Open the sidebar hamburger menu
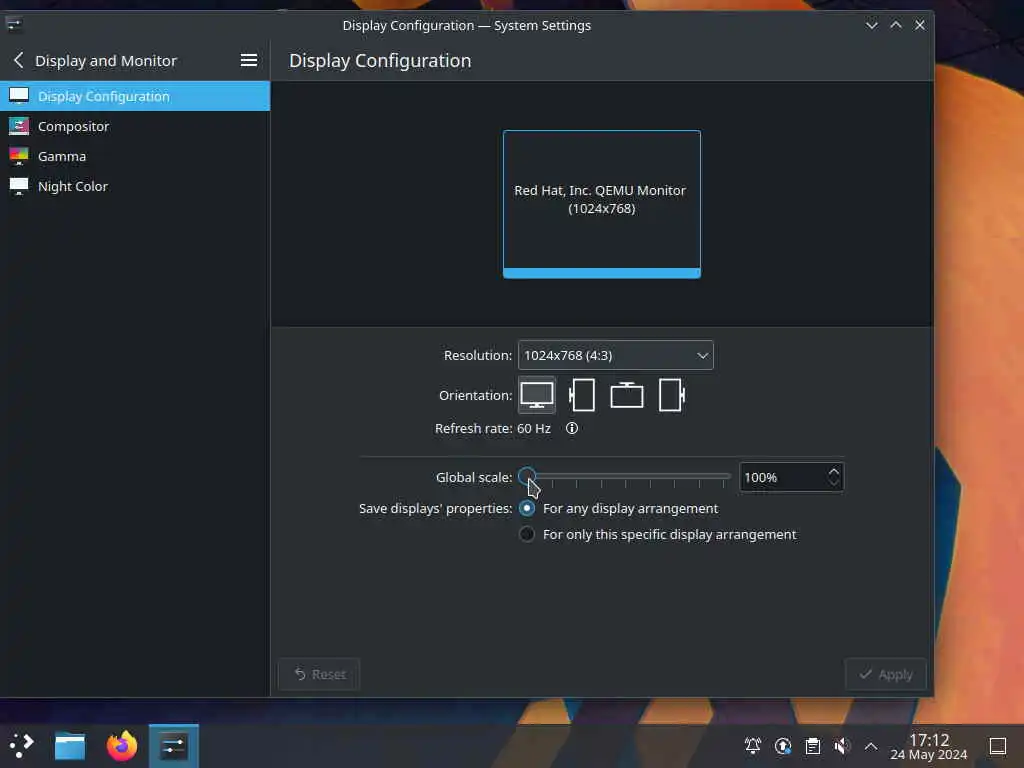The height and width of the screenshot is (768, 1024). (248, 60)
